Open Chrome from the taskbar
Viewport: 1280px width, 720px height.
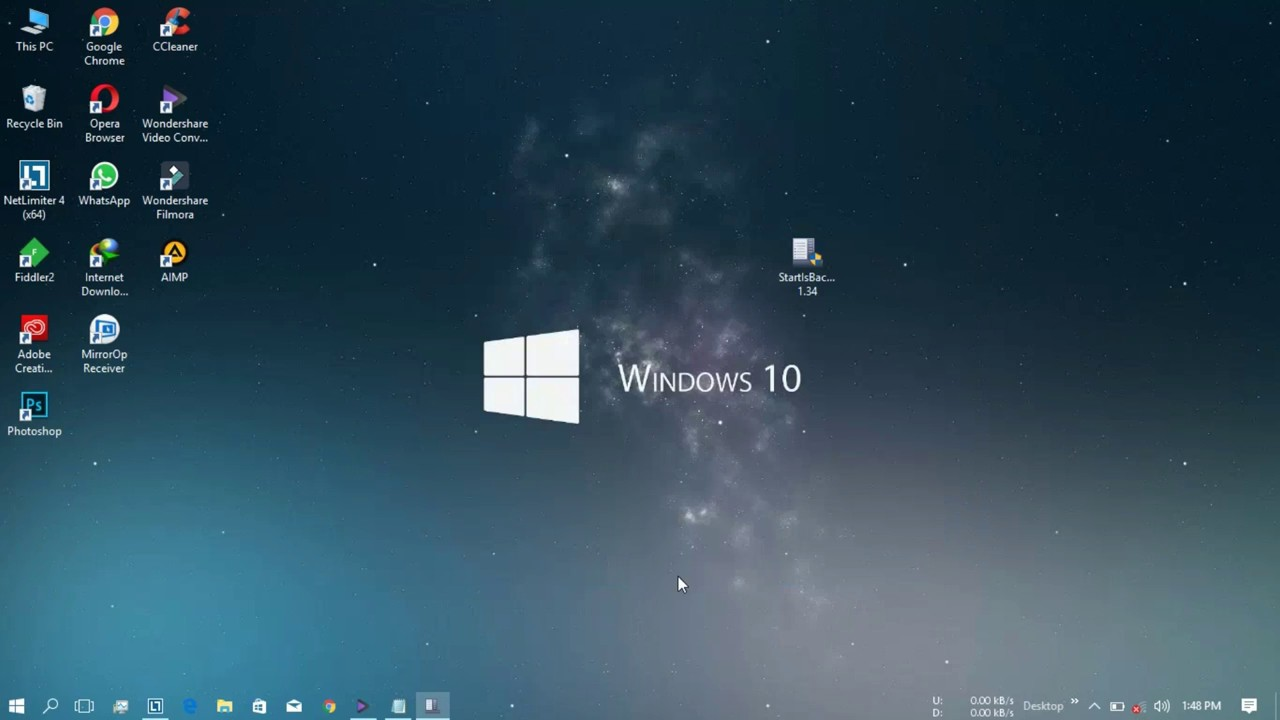(x=329, y=706)
